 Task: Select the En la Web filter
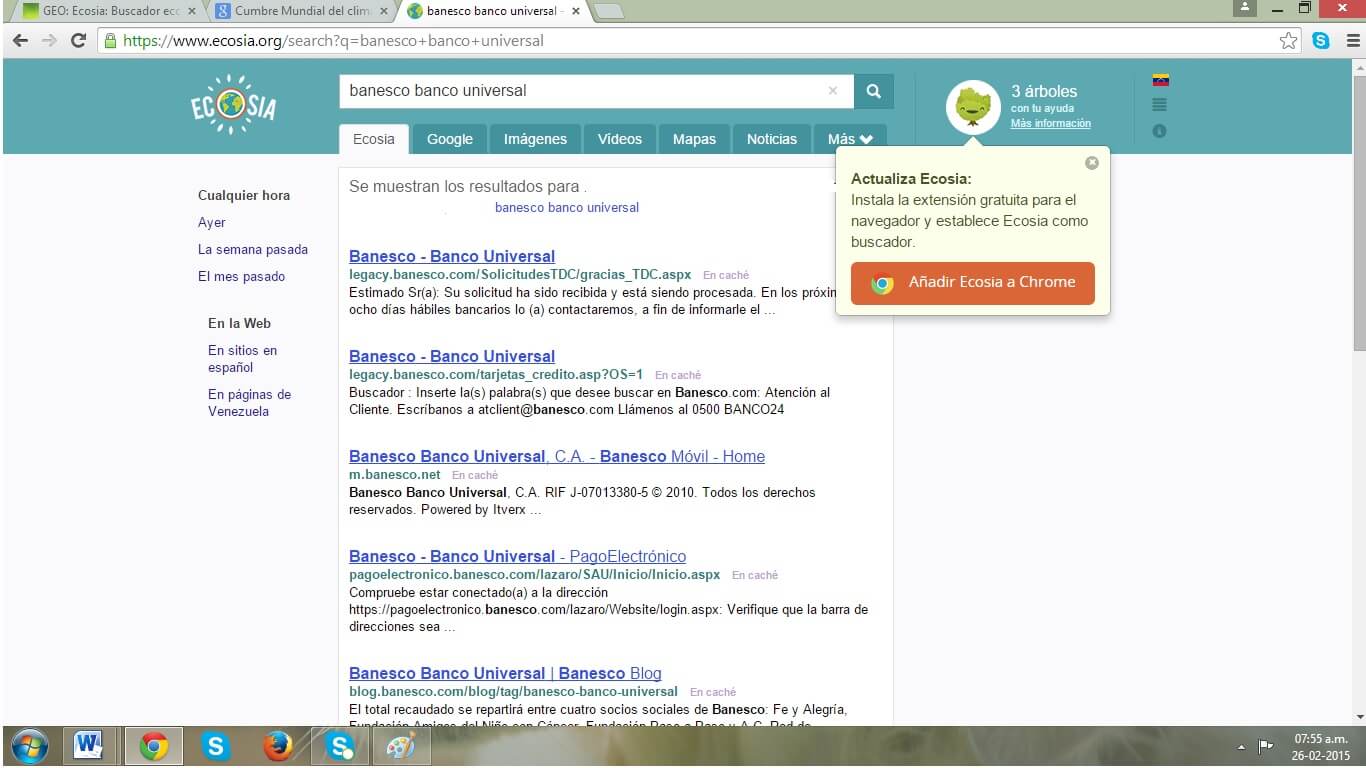(x=239, y=324)
